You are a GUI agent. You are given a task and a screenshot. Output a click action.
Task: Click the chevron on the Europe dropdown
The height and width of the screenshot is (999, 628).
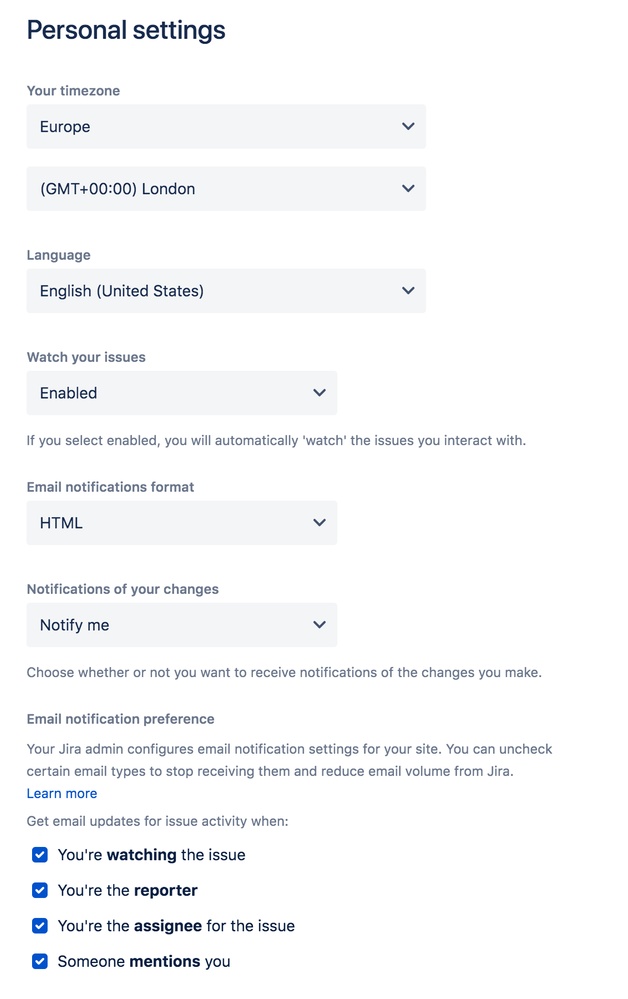[x=408, y=126]
